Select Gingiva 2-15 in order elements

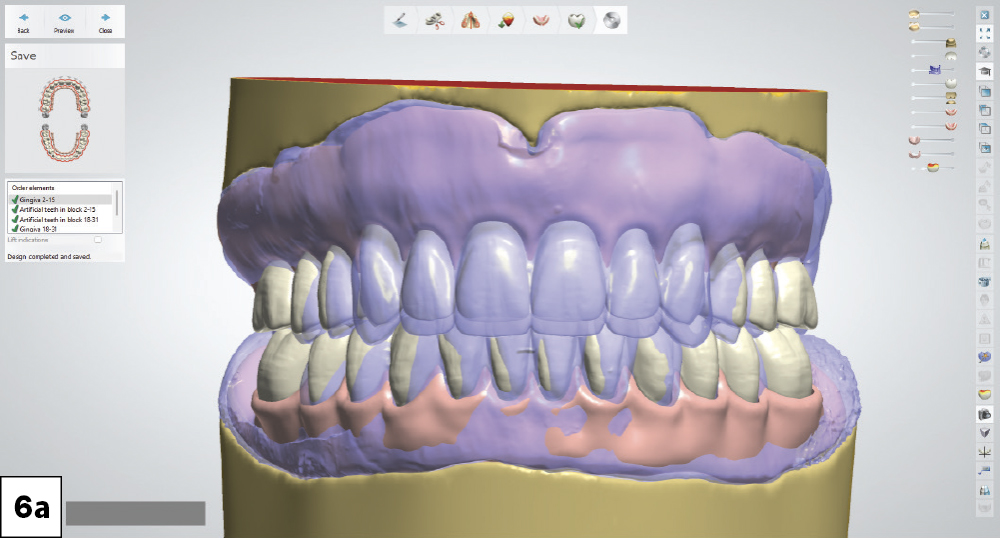[x=61, y=200]
